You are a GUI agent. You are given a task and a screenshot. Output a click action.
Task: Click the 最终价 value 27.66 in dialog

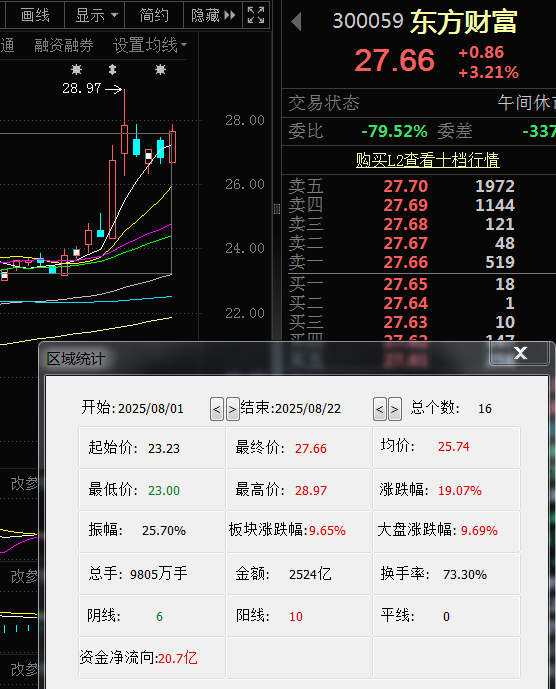point(310,448)
